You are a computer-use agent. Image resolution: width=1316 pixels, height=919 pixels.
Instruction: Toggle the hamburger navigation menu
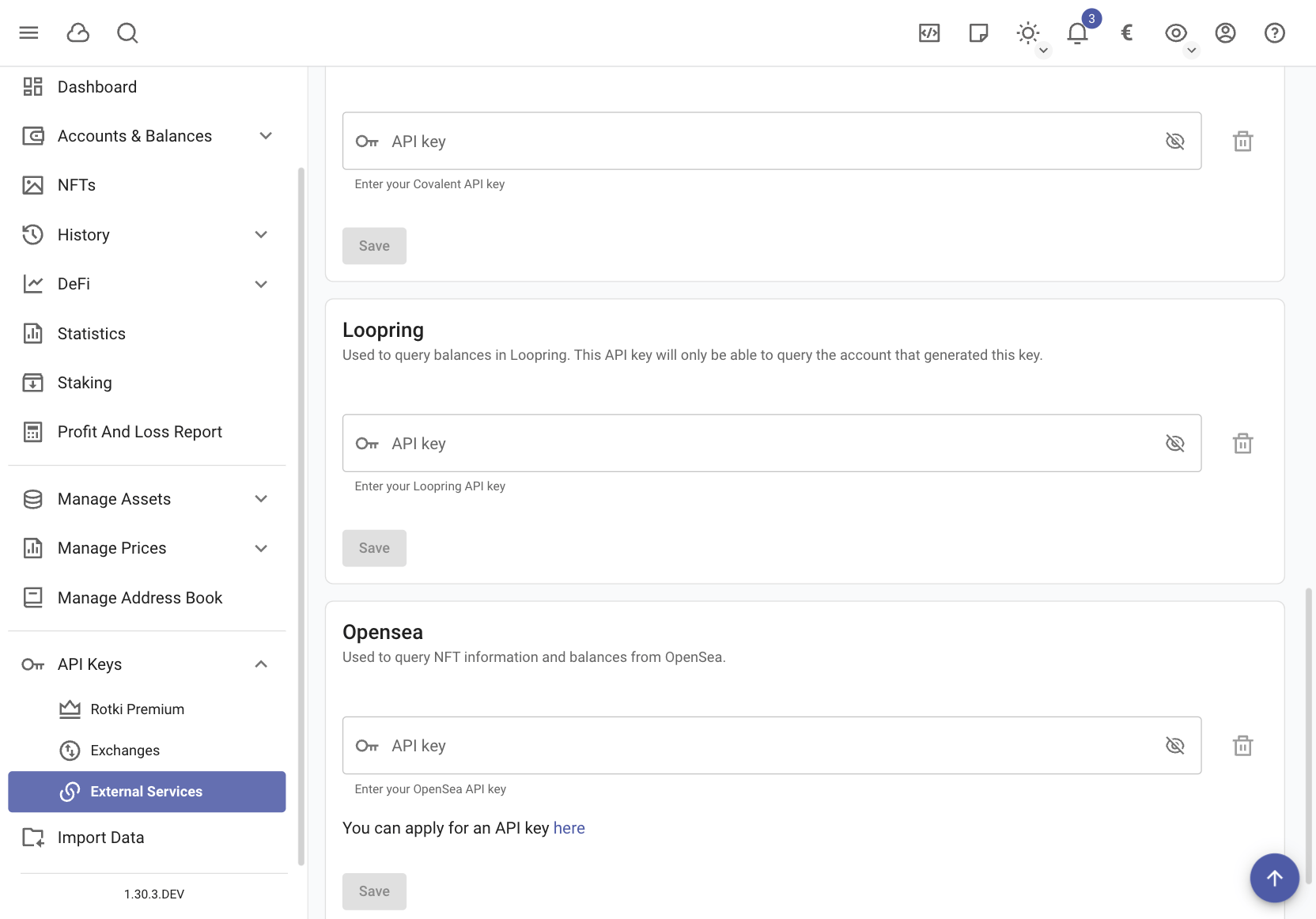[x=29, y=32]
